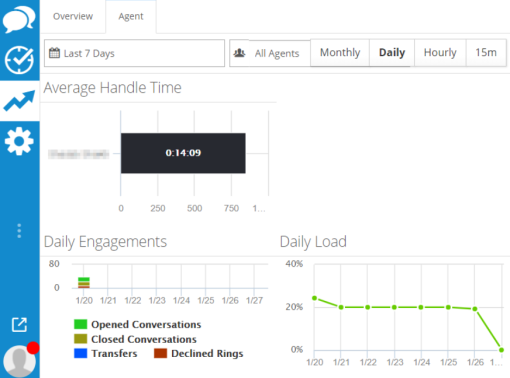Expand the three-dot more options icon
510x378 pixels.
(19, 231)
